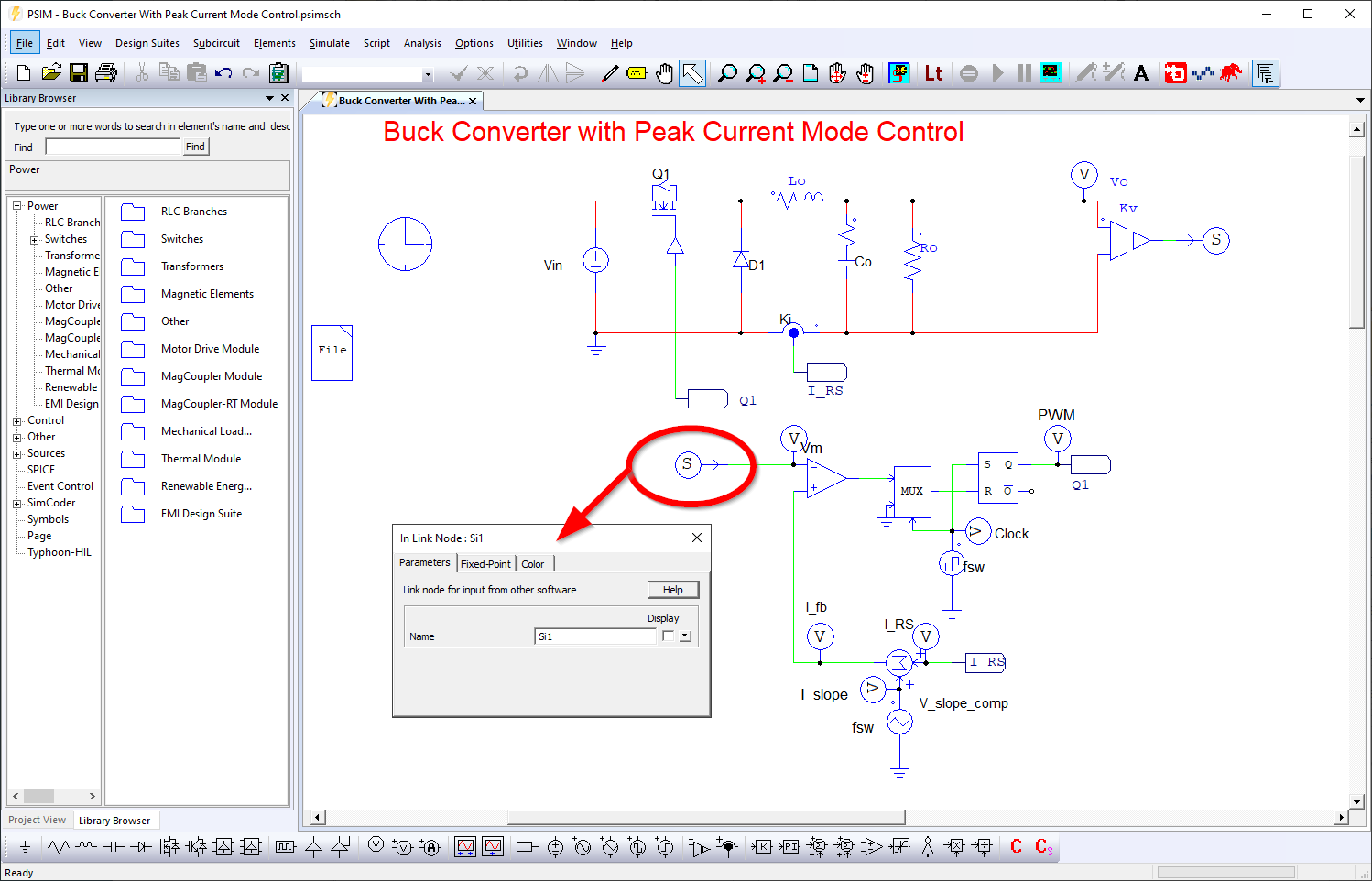The image size is (1372, 881).
Task: Select the Wire drawing pencil tool
Action: click(x=609, y=73)
